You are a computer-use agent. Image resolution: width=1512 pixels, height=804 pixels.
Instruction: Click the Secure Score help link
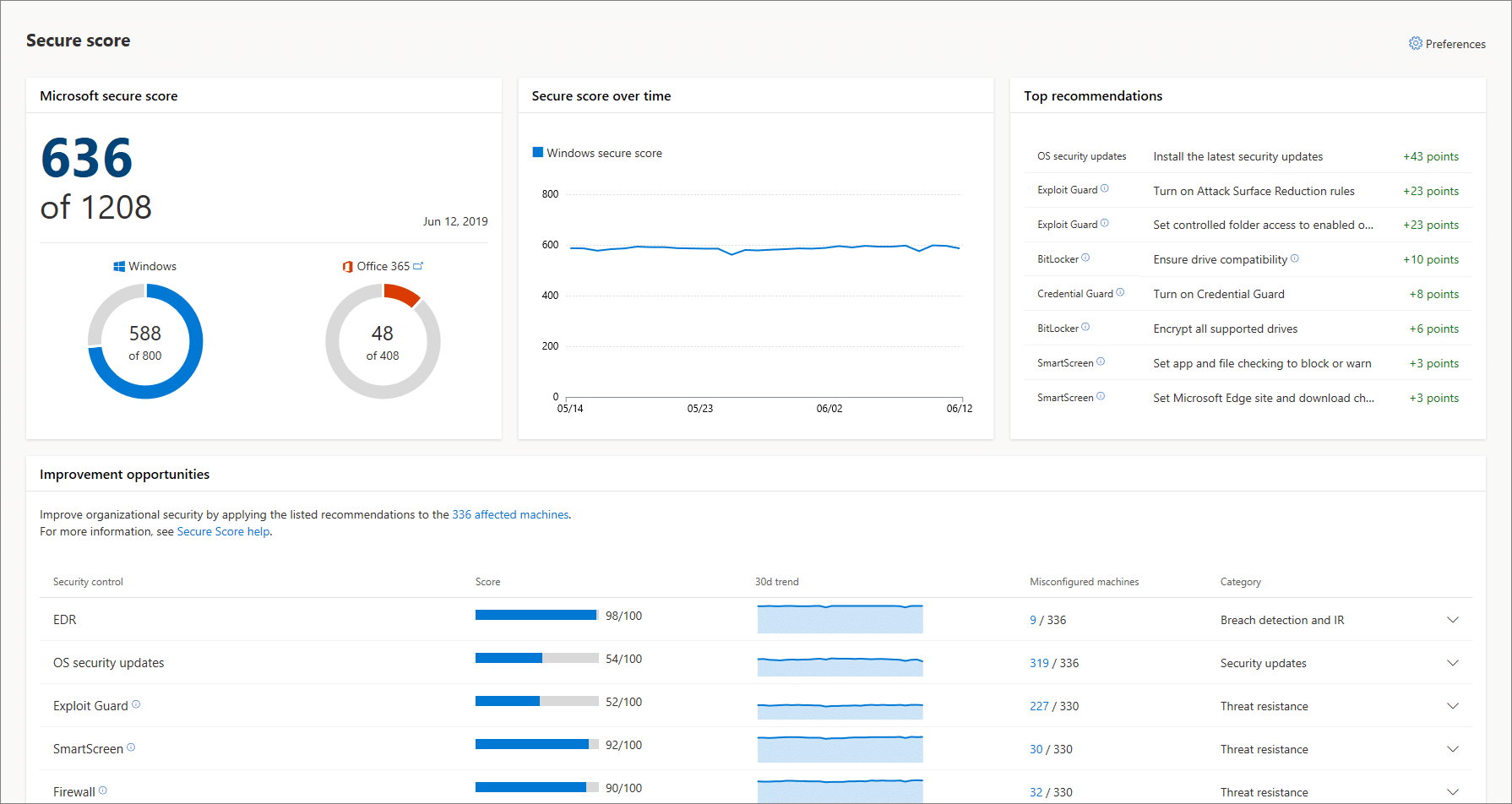pos(222,531)
